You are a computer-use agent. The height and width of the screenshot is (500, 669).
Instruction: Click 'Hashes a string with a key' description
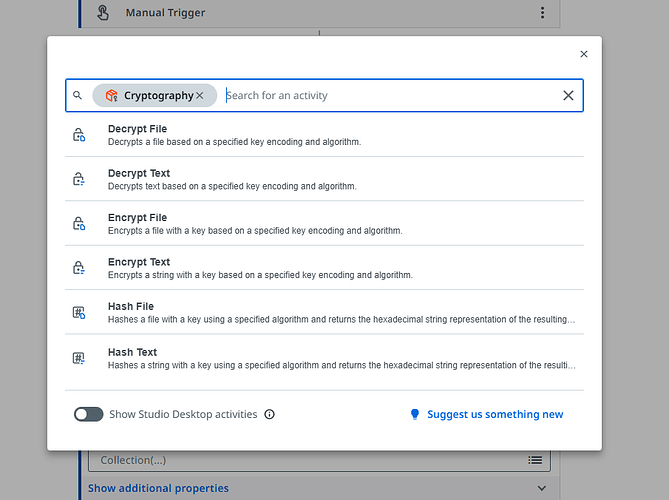(x=341, y=365)
